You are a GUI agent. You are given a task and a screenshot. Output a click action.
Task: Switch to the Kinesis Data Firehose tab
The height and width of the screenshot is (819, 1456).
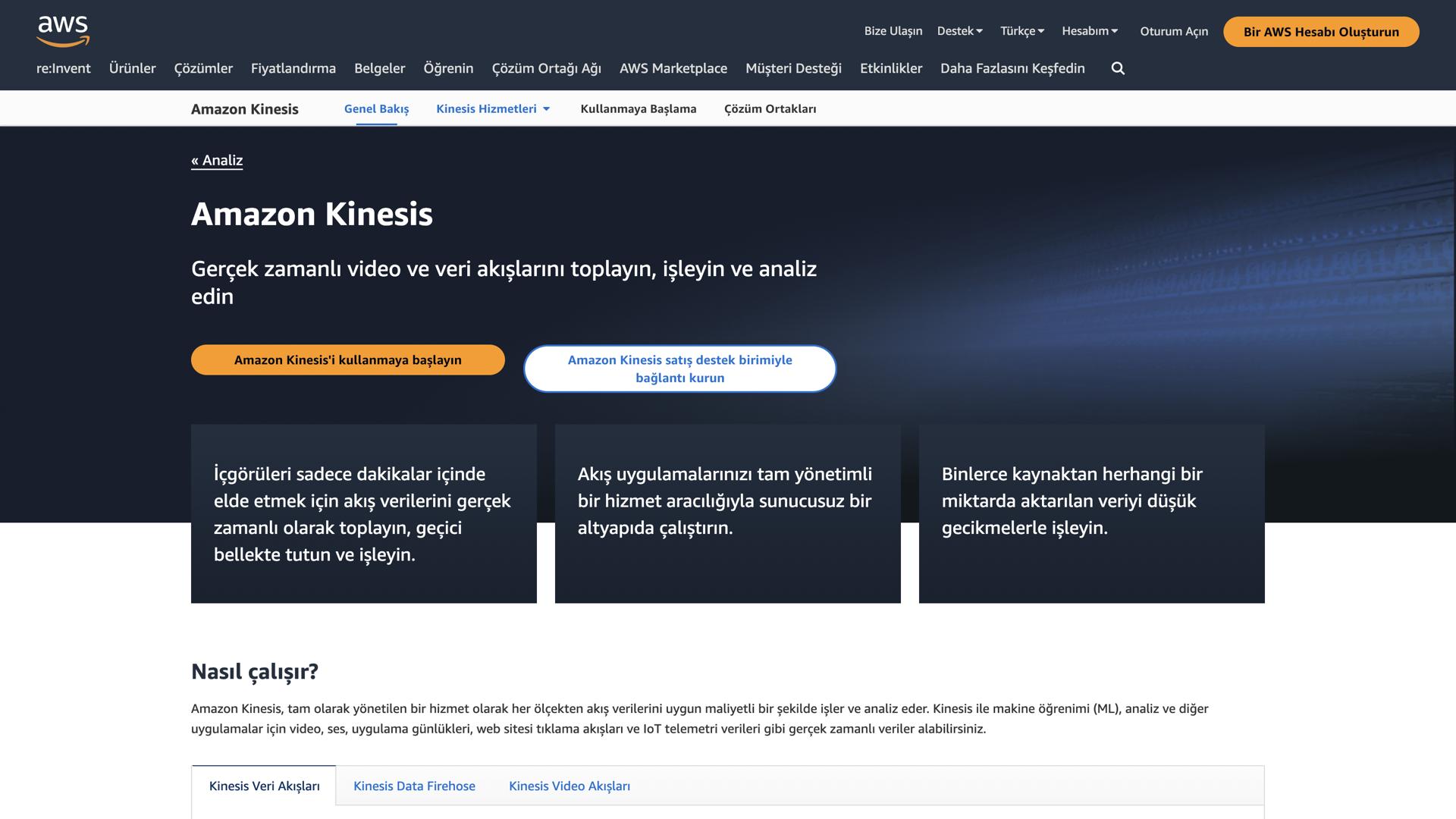[414, 786]
